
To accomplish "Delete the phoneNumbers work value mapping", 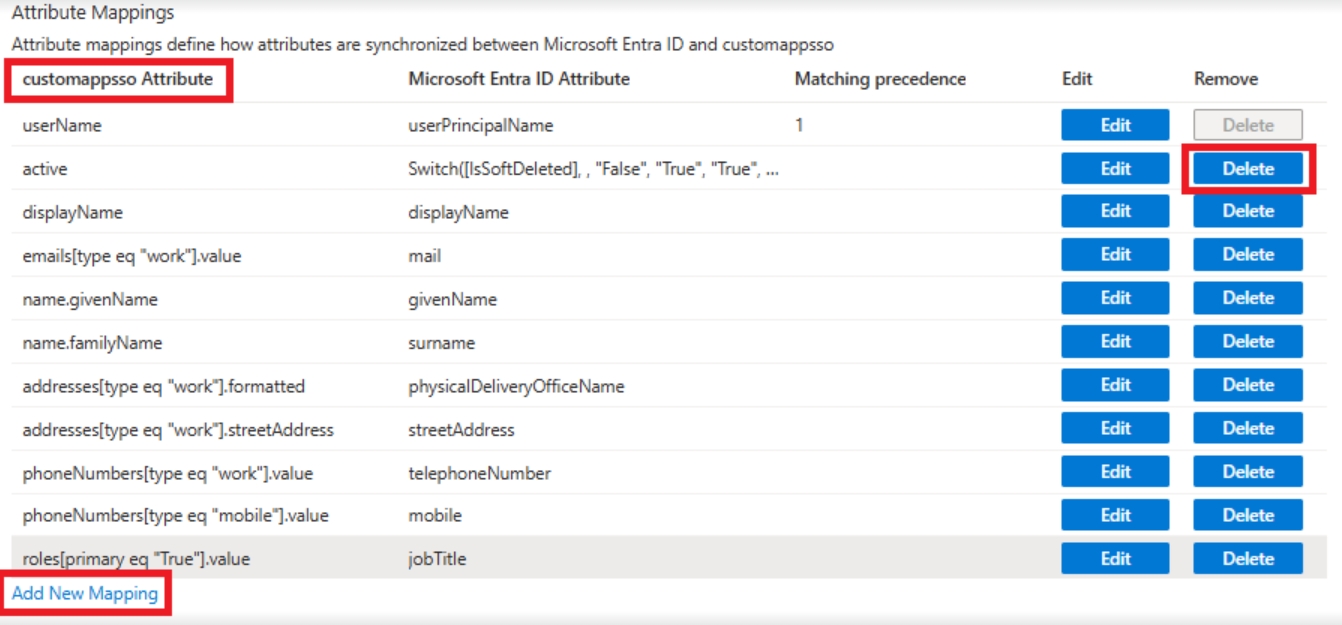I will point(1248,472).
